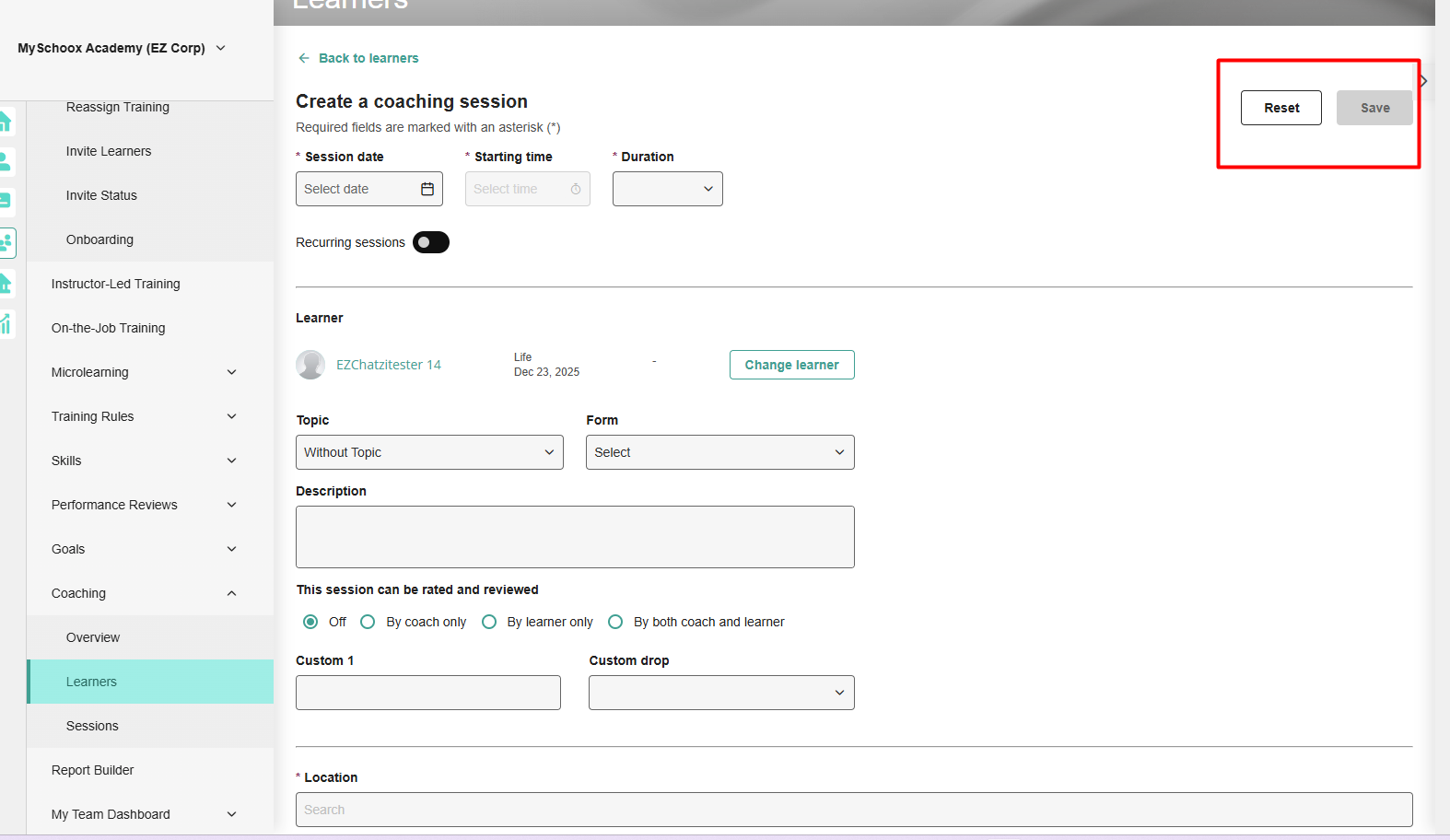Open the Custom drop dropdown
The image size is (1450, 840).
[721, 693]
